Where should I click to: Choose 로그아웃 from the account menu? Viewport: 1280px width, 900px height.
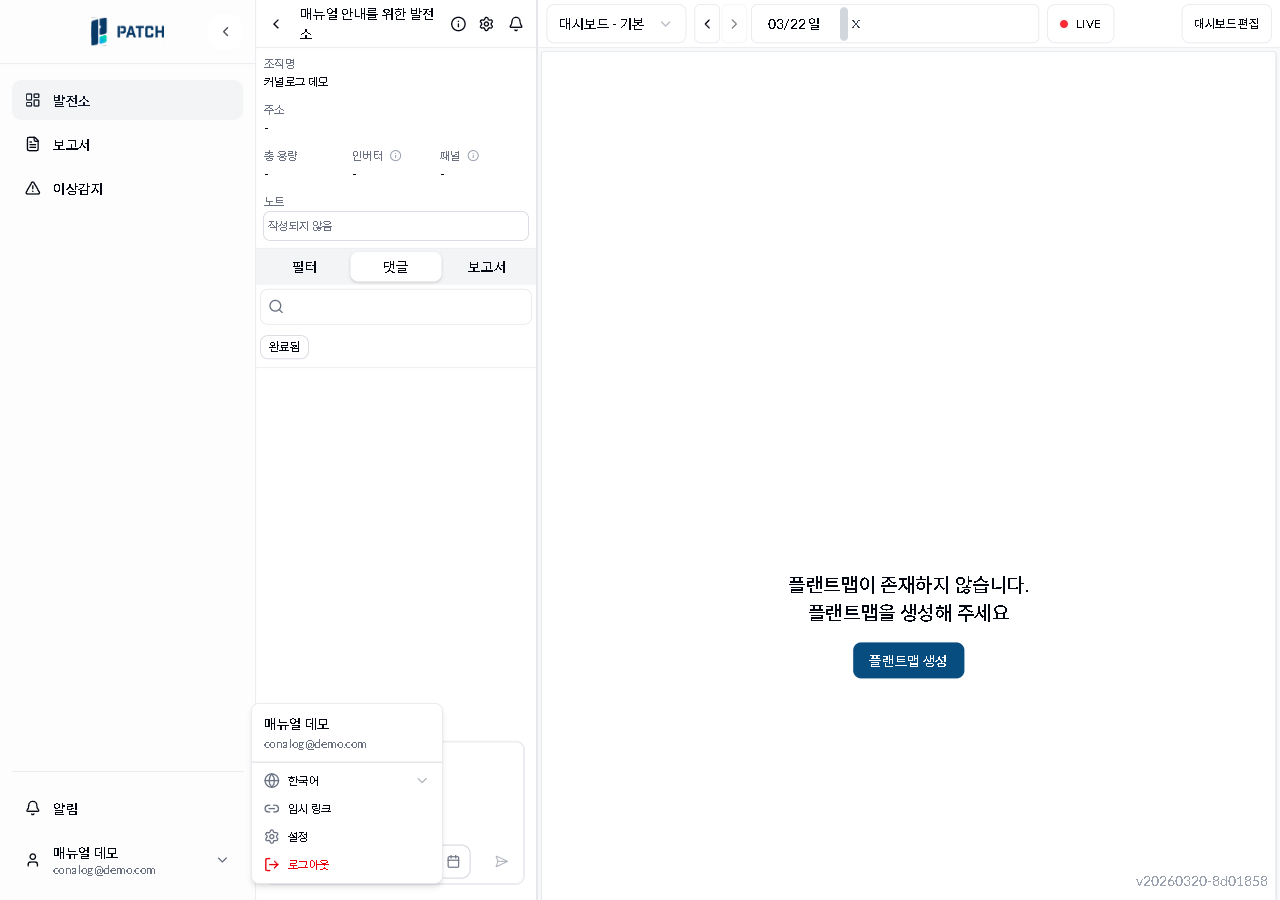pyautogui.click(x=310, y=864)
